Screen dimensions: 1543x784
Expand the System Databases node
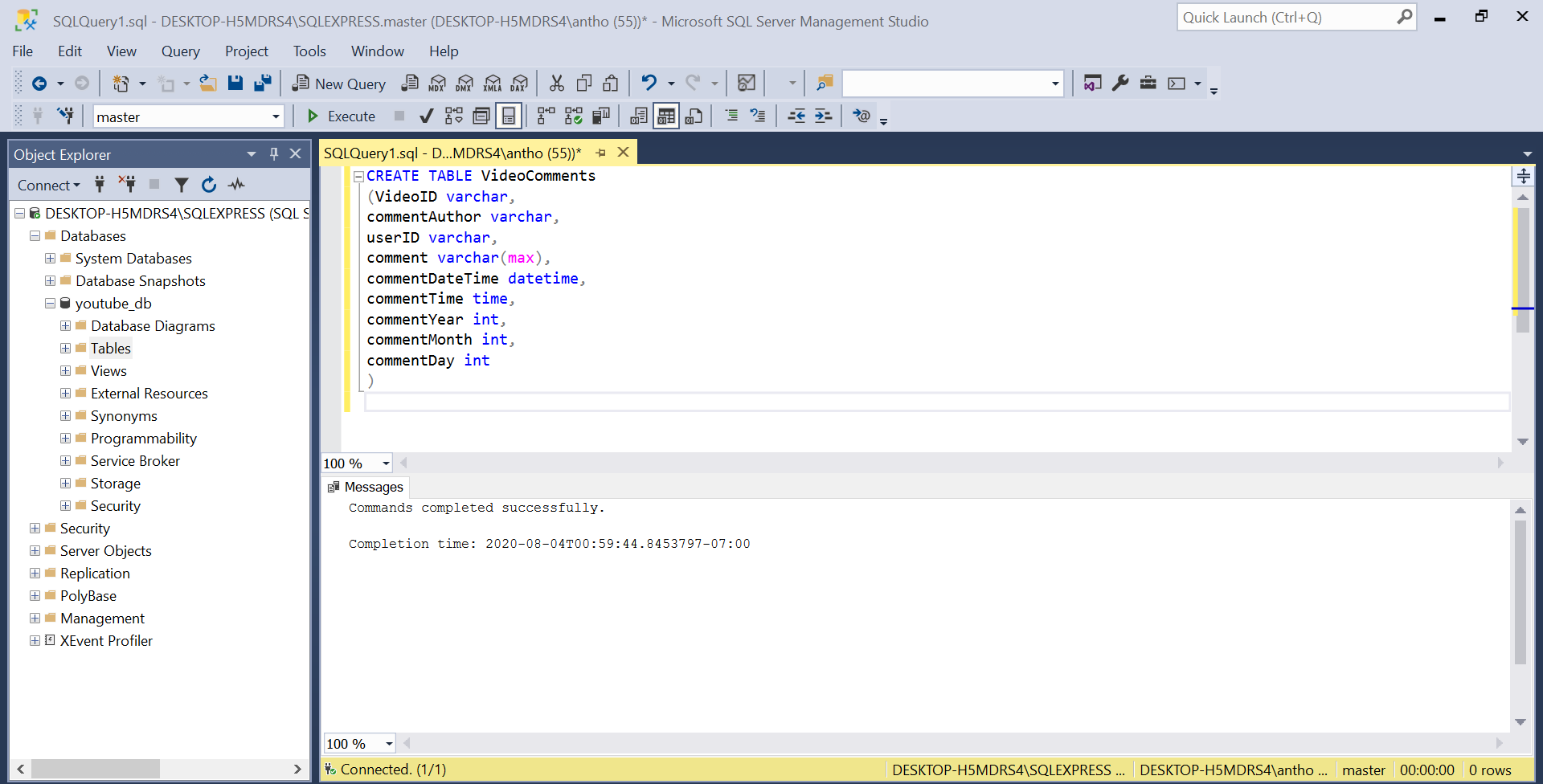50,258
